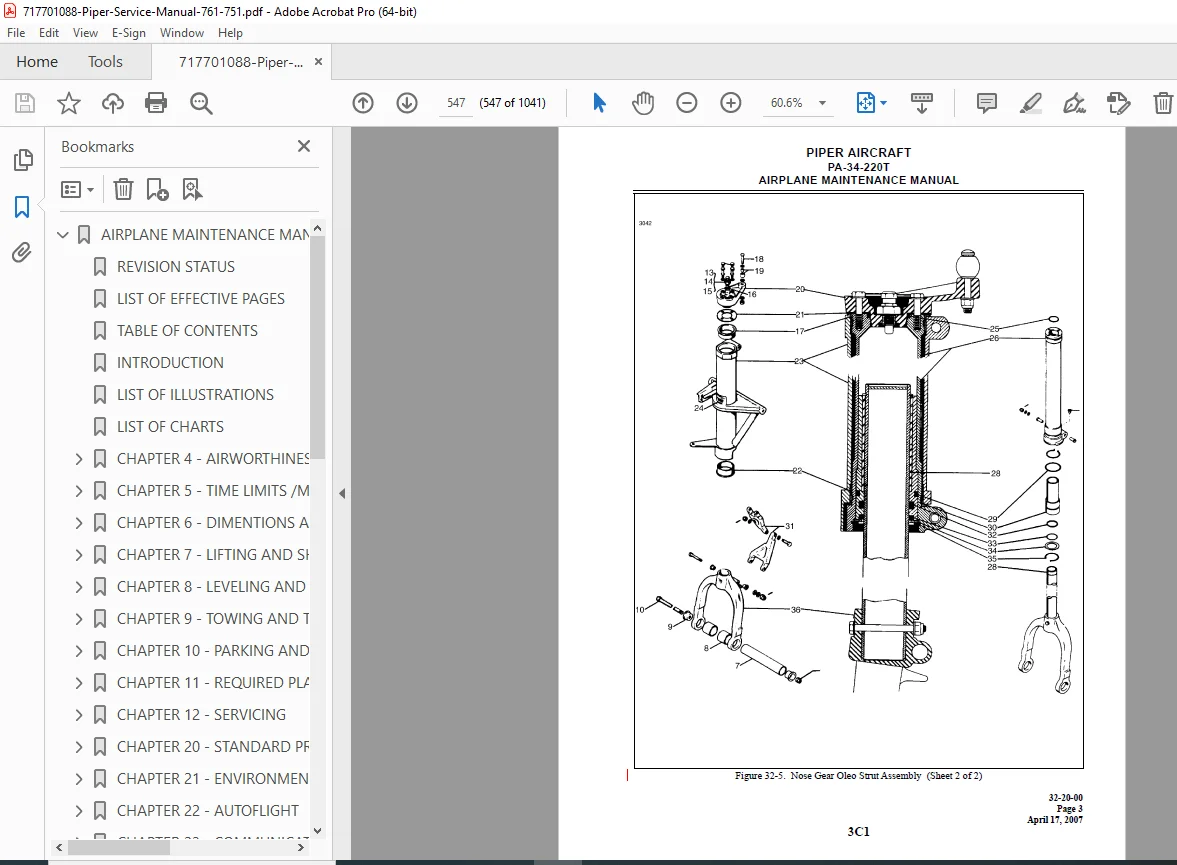Viewport: 1177px width, 865px height.
Task: Open the sign document pen icon
Action: pos(1074,103)
